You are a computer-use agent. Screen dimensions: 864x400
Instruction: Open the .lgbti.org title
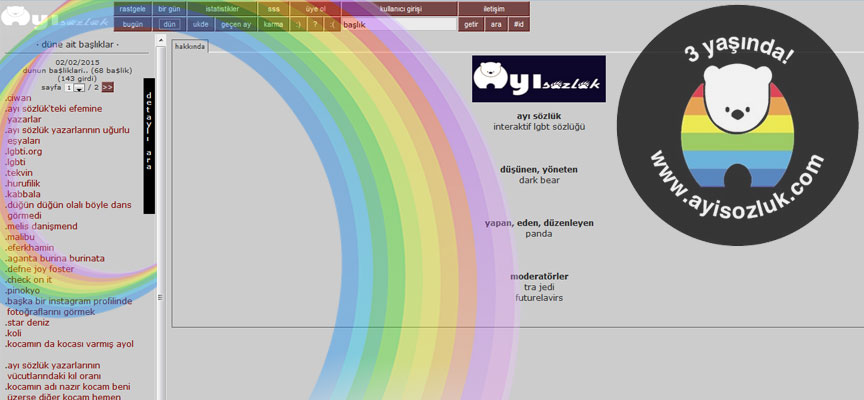click(24, 152)
